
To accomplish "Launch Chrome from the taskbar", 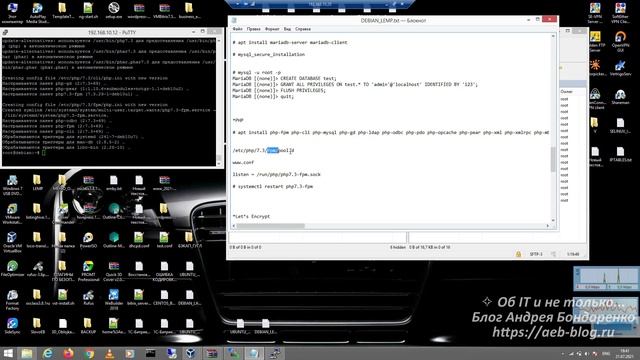I will coord(89,353).
